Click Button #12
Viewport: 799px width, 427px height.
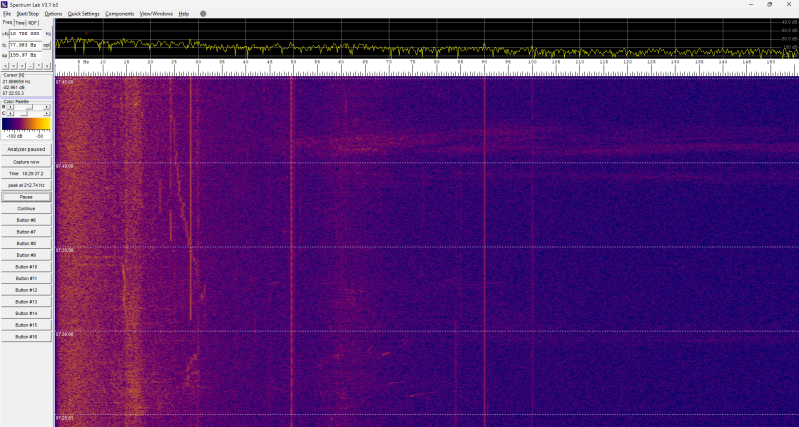click(x=26, y=290)
